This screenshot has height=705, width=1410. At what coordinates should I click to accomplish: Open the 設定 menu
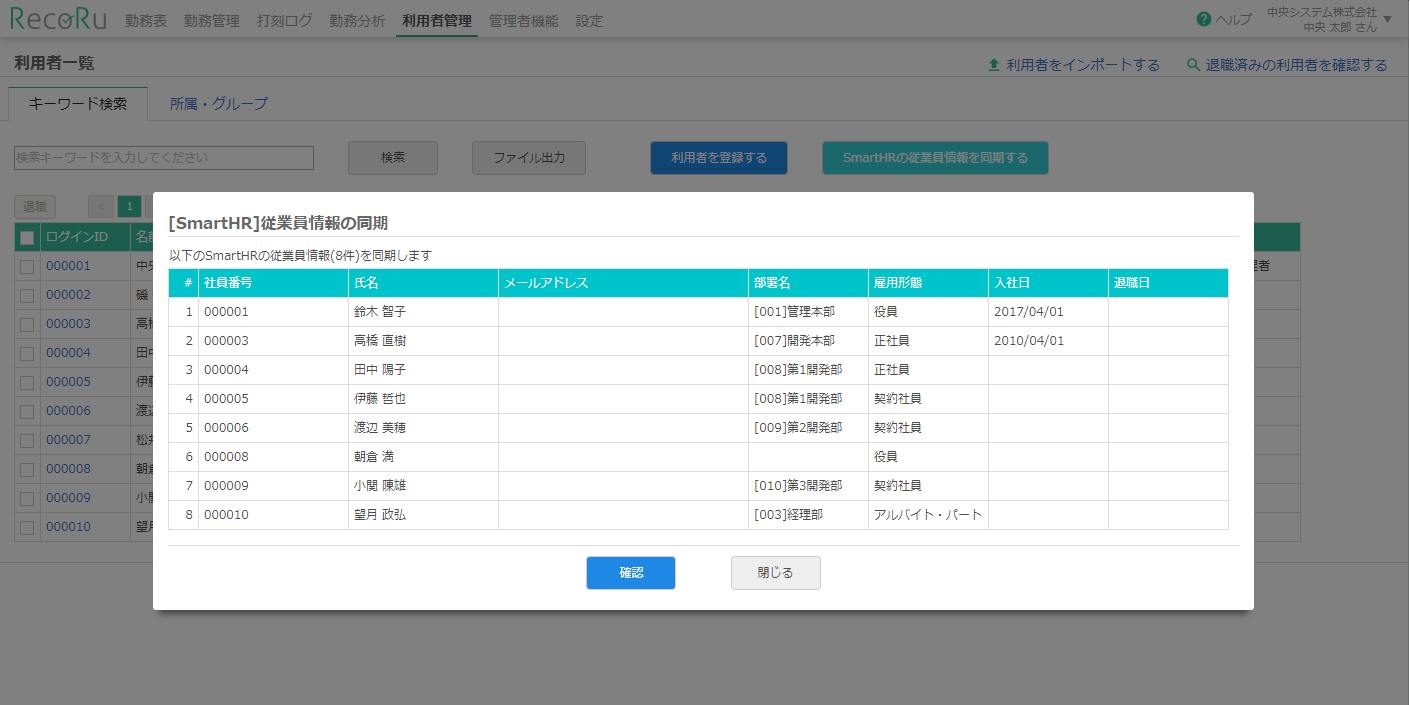[589, 19]
